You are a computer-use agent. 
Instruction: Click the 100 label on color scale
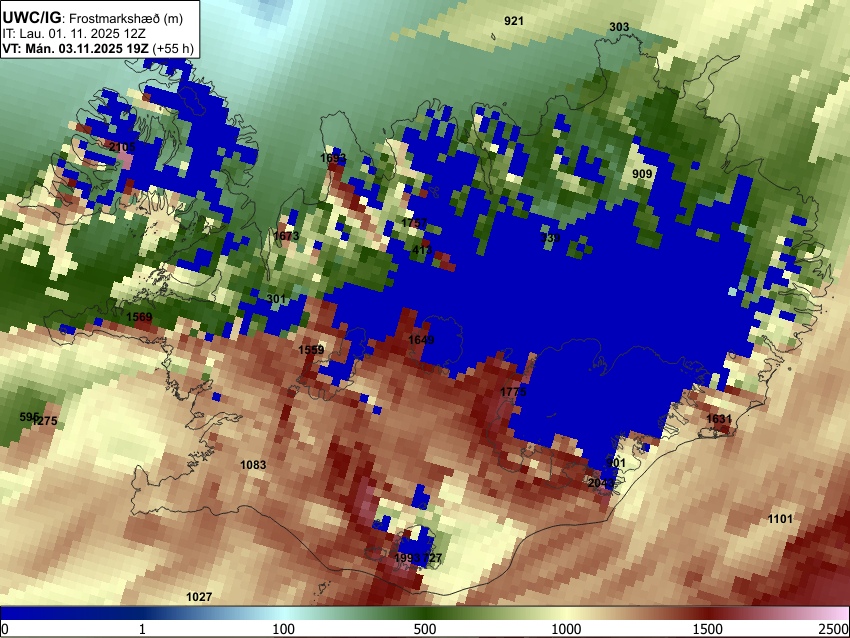tap(283, 629)
